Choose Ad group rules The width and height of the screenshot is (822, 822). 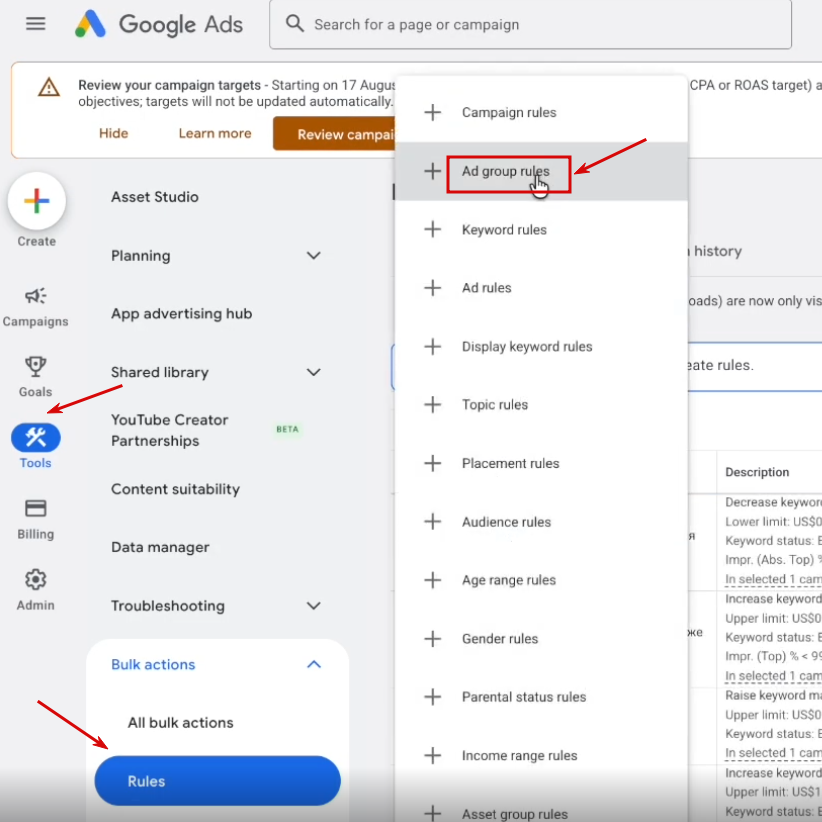[505, 171]
